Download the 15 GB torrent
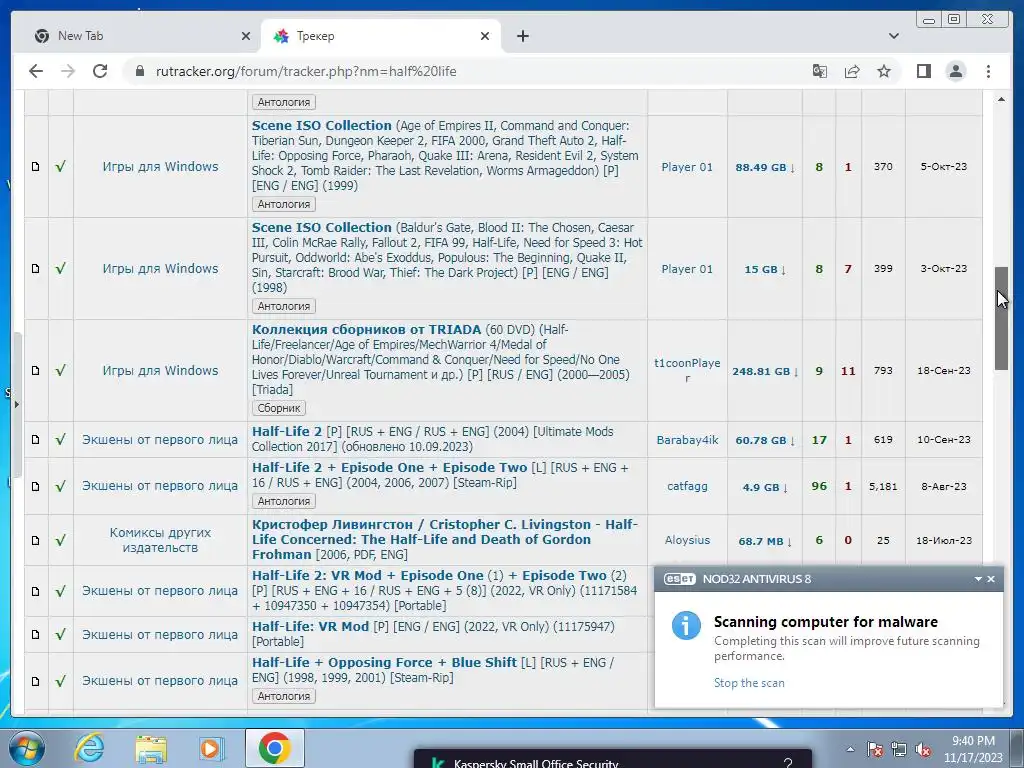1024x768 pixels. point(765,269)
